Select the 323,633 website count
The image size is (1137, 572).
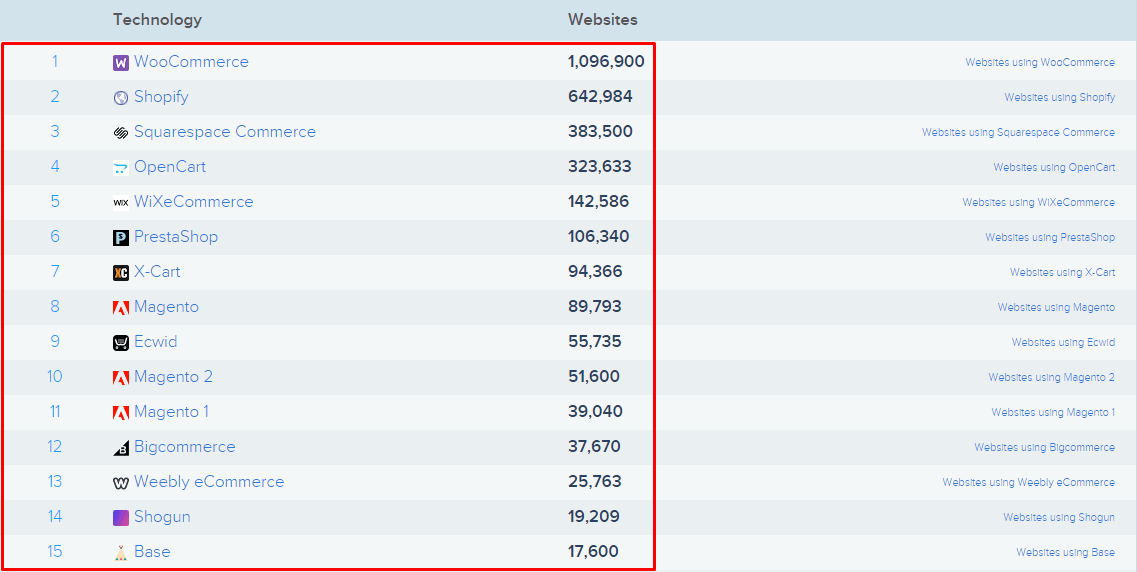pyautogui.click(x=600, y=167)
